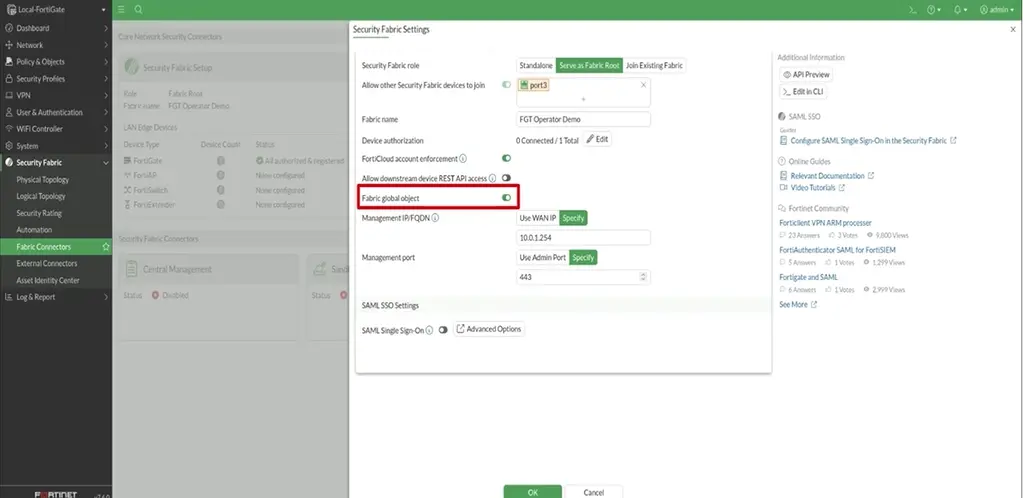The height and width of the screenshot is (498, 1023).
Task: Toggle Allow downstream device REST API access
Action: (x=506, y=178)
